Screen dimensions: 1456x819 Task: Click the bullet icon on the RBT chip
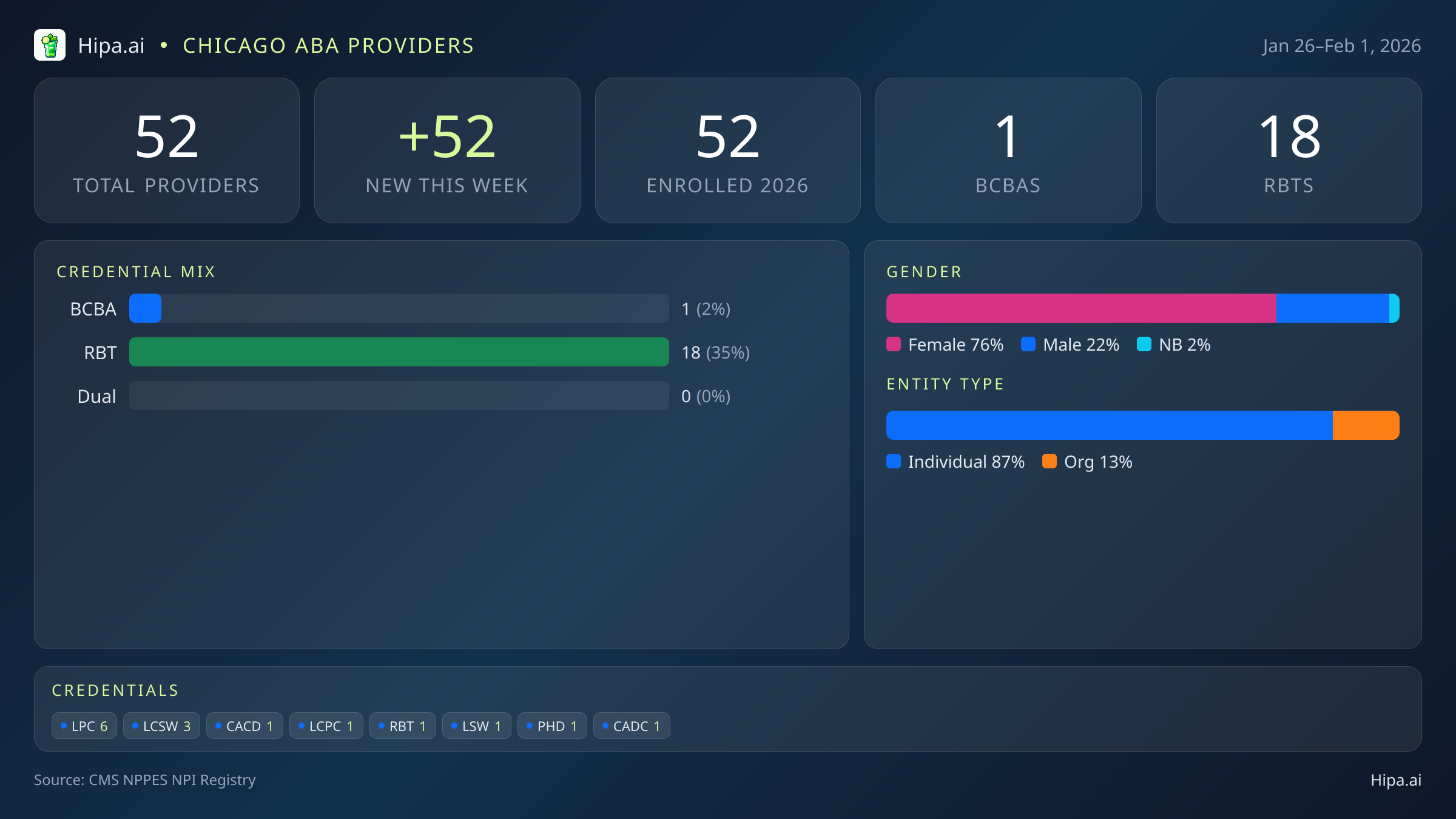(382, 726)
